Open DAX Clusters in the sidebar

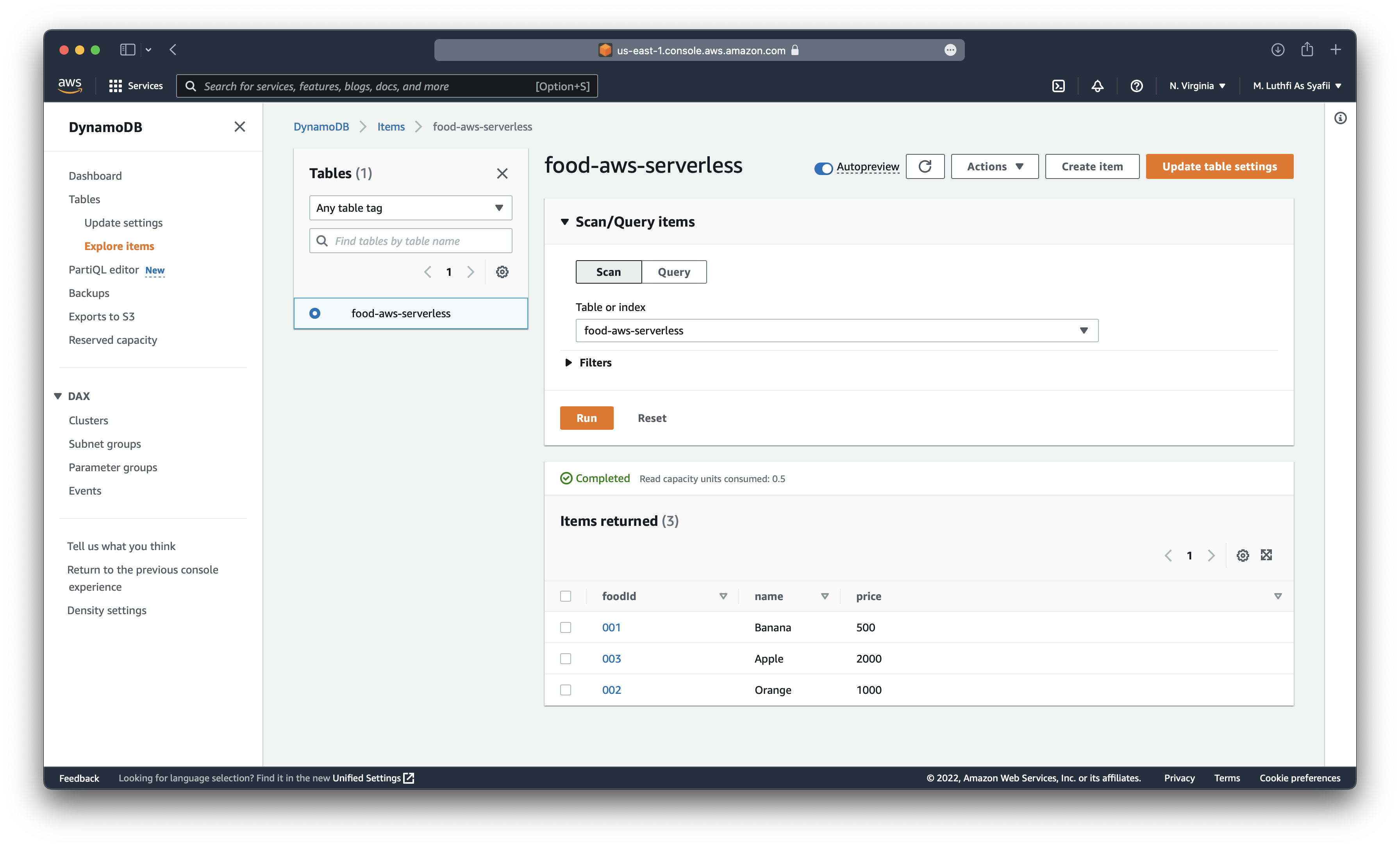pos(89,420)
